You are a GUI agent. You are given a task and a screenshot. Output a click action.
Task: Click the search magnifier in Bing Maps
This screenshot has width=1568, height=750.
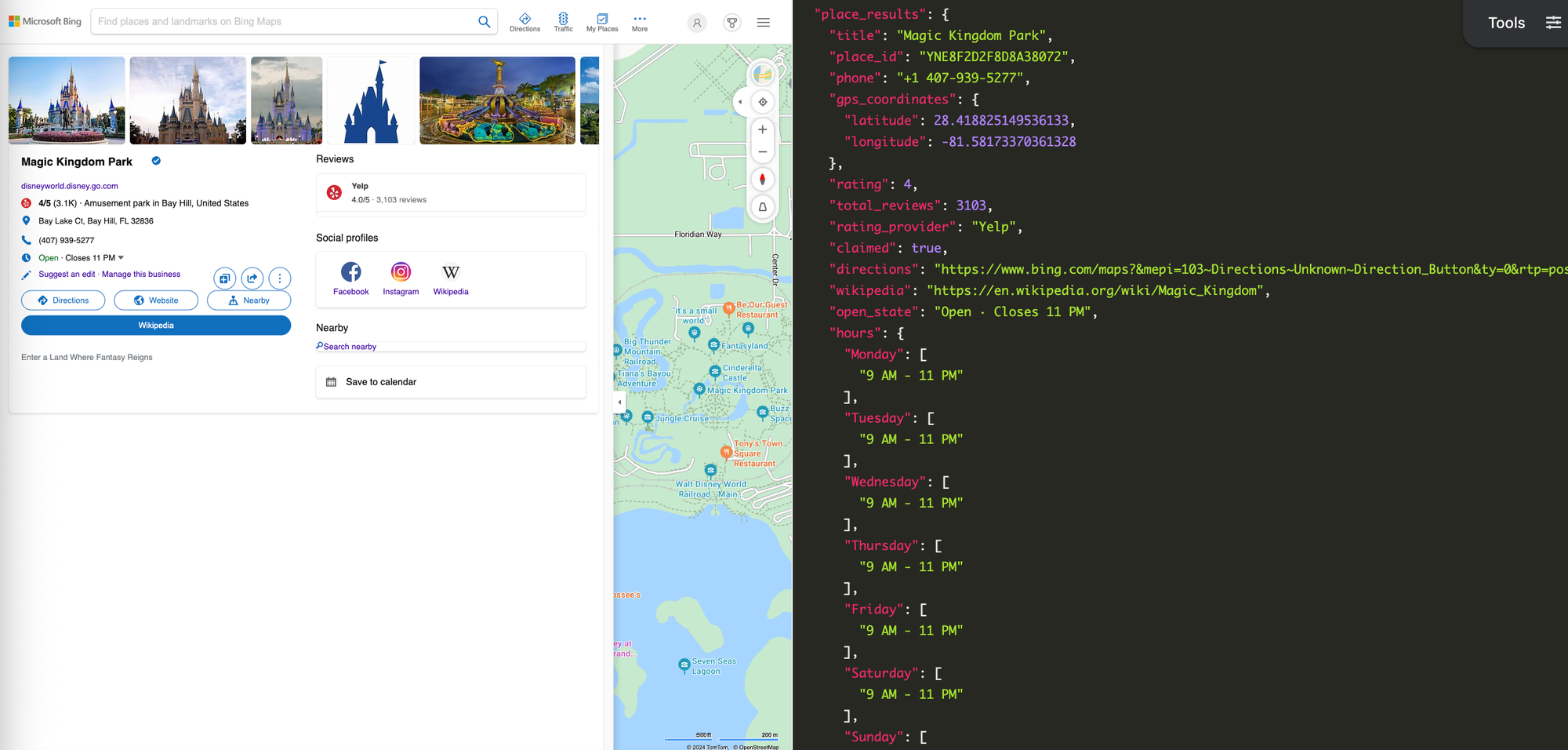(485, 22)
